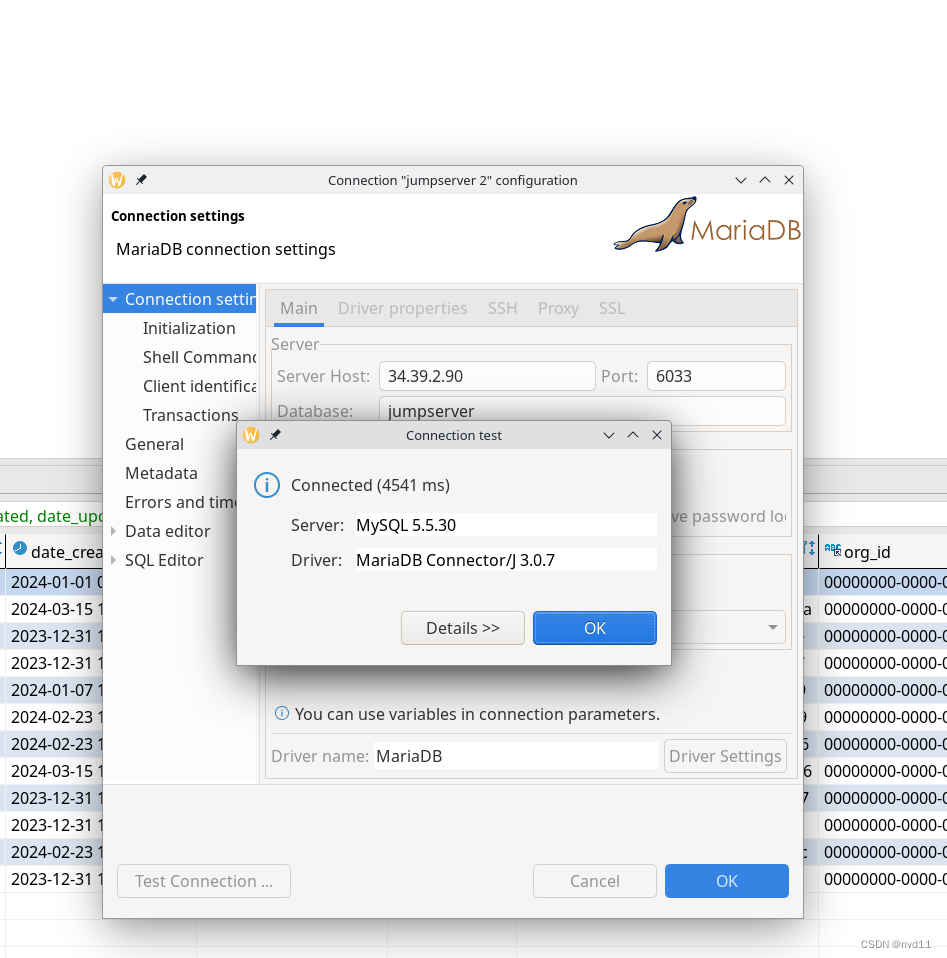Click the Port field showing 6033
Viewport: 947px width, 958px height.
(716, 376)
